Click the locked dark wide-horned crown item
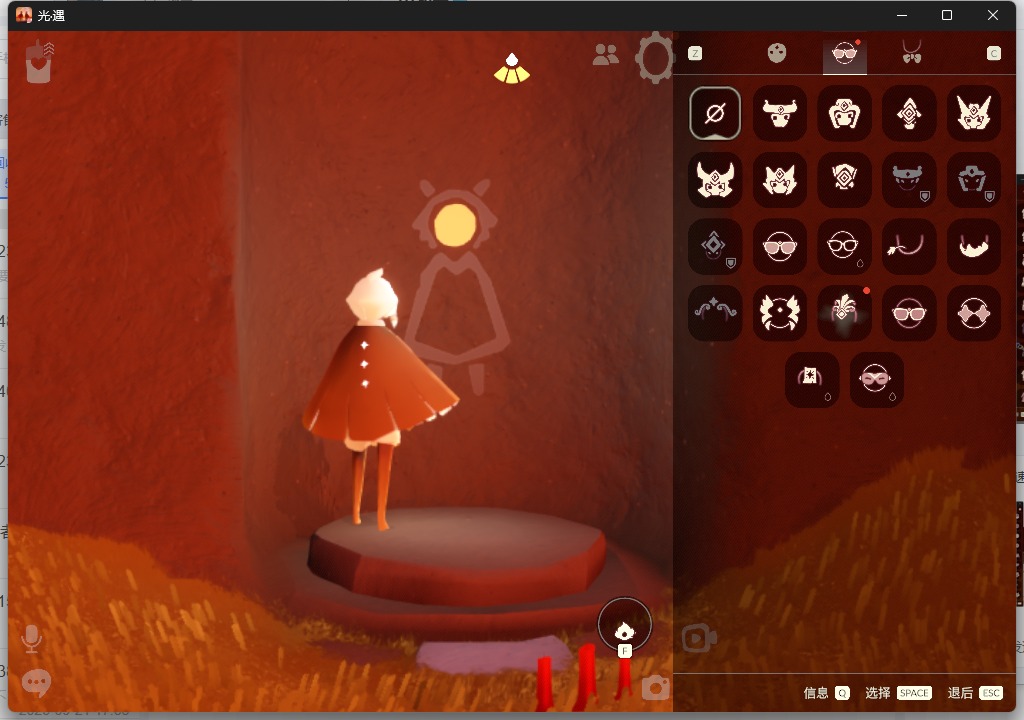 click(x=908, y=180)
